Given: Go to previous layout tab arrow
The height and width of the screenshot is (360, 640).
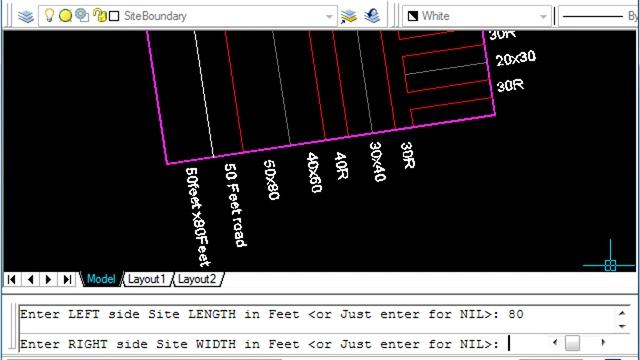Looking at the screenshot, I should 30,280.
